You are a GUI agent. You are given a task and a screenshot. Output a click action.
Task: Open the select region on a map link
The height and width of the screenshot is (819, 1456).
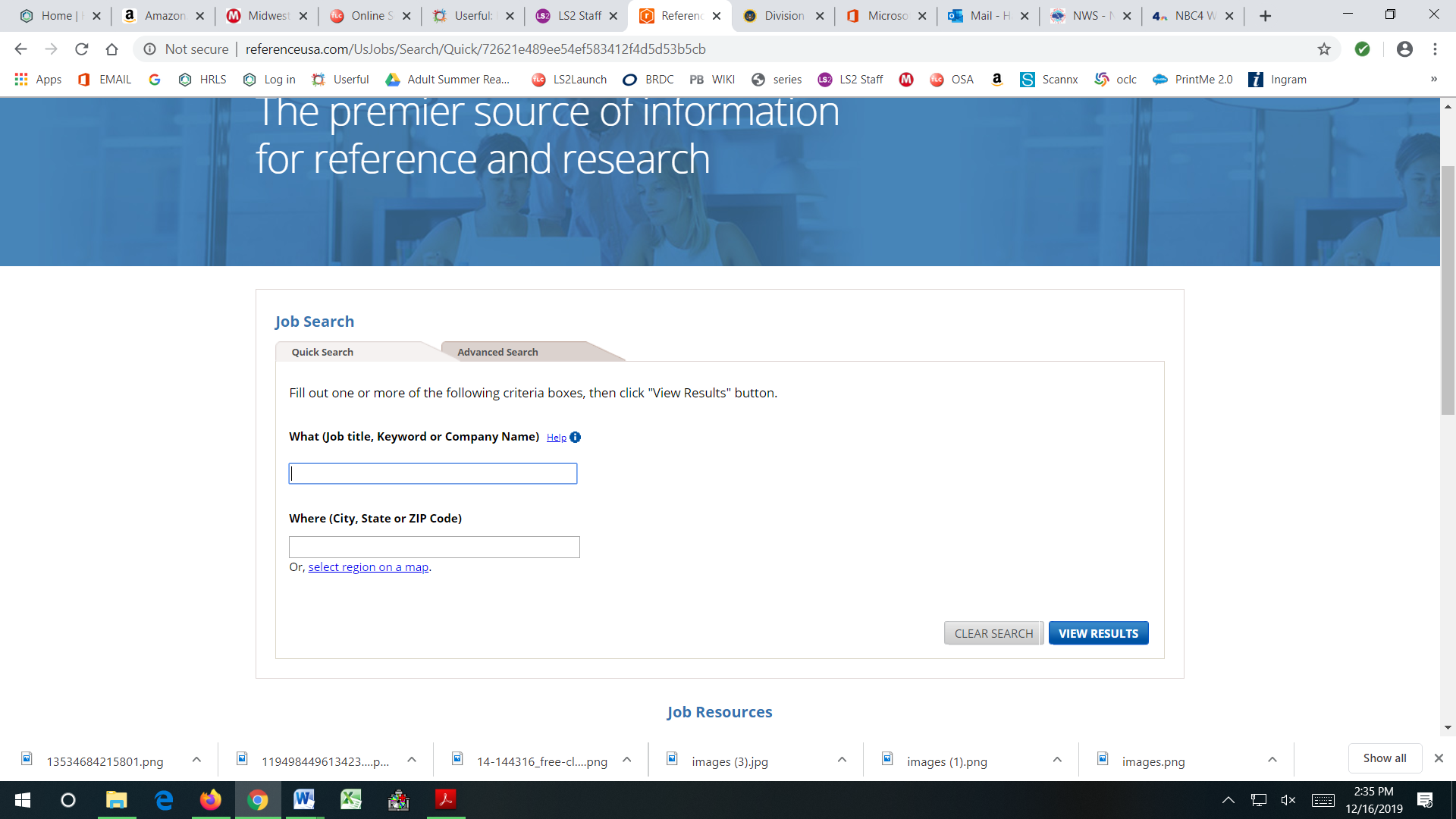(x=368, y=567)
